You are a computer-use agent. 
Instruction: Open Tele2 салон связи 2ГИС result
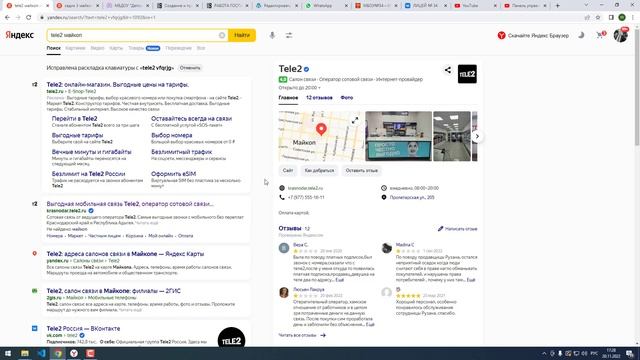113,291
